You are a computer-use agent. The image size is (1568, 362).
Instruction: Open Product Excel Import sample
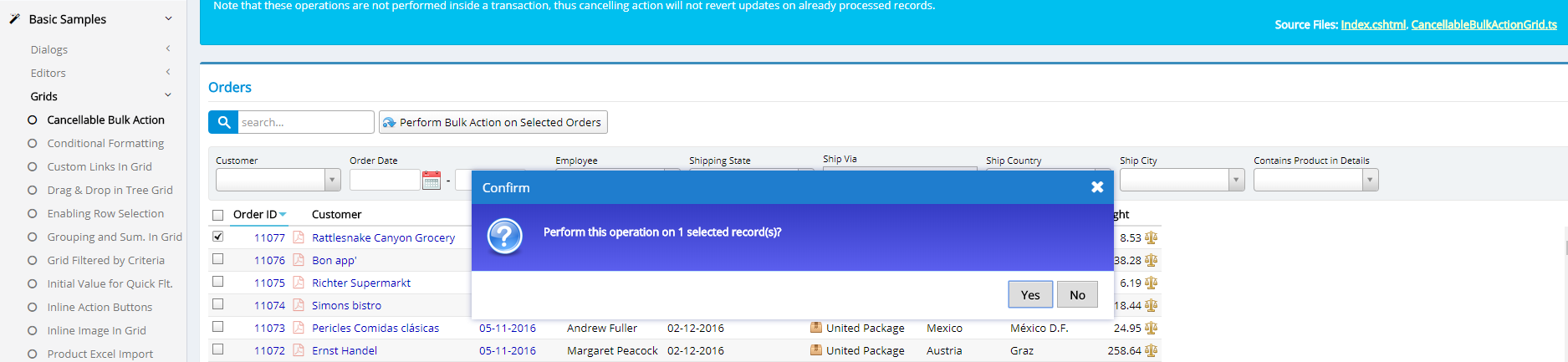(x=100, y=354)
